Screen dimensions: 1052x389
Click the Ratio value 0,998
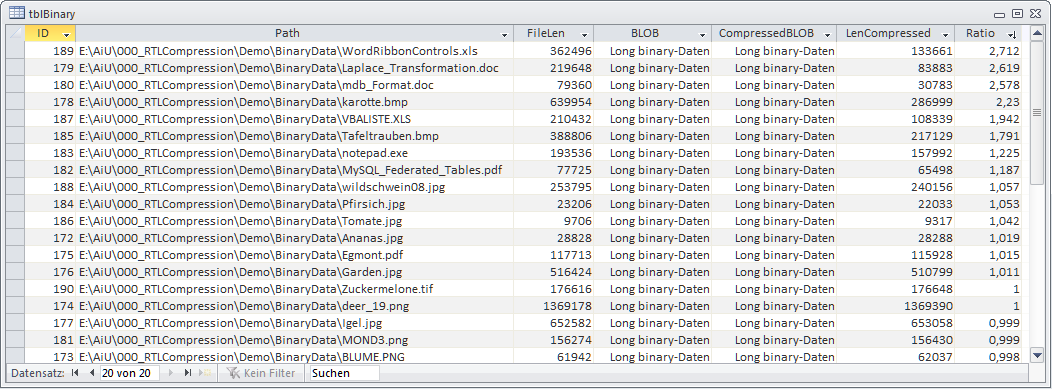tap(1004, 357)
